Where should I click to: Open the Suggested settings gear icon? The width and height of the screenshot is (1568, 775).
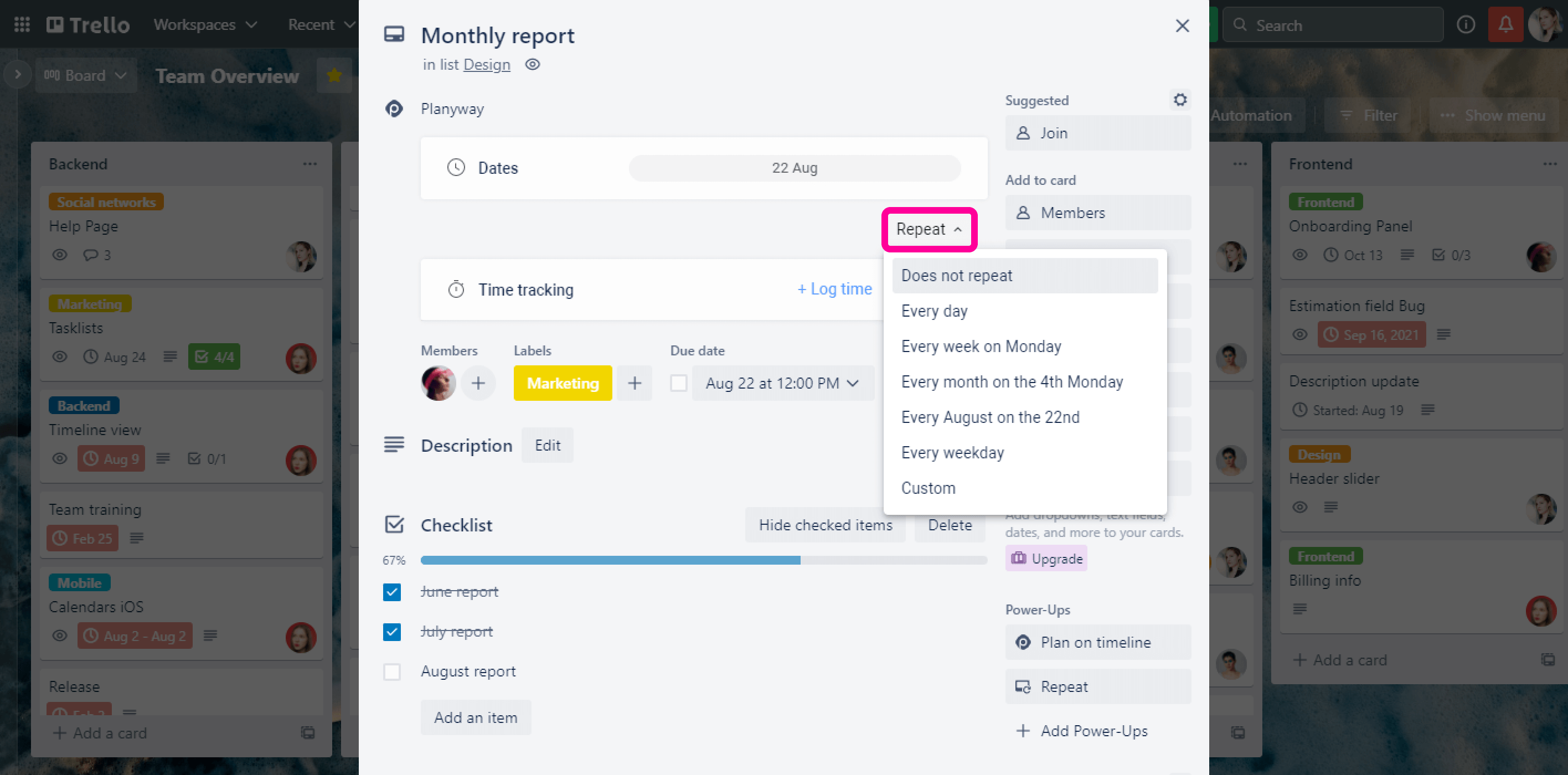coord(1180,100)
